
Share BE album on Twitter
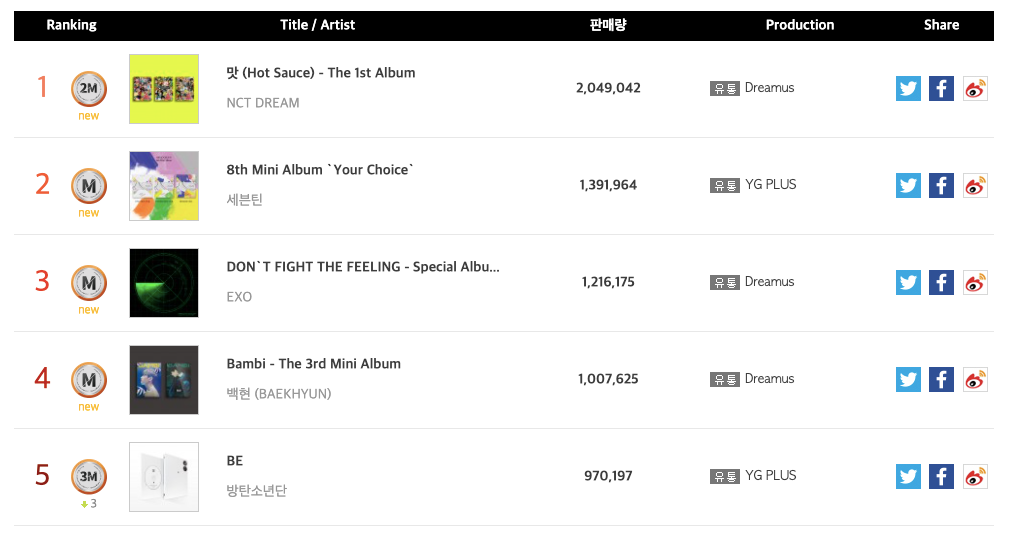[908, 477]
